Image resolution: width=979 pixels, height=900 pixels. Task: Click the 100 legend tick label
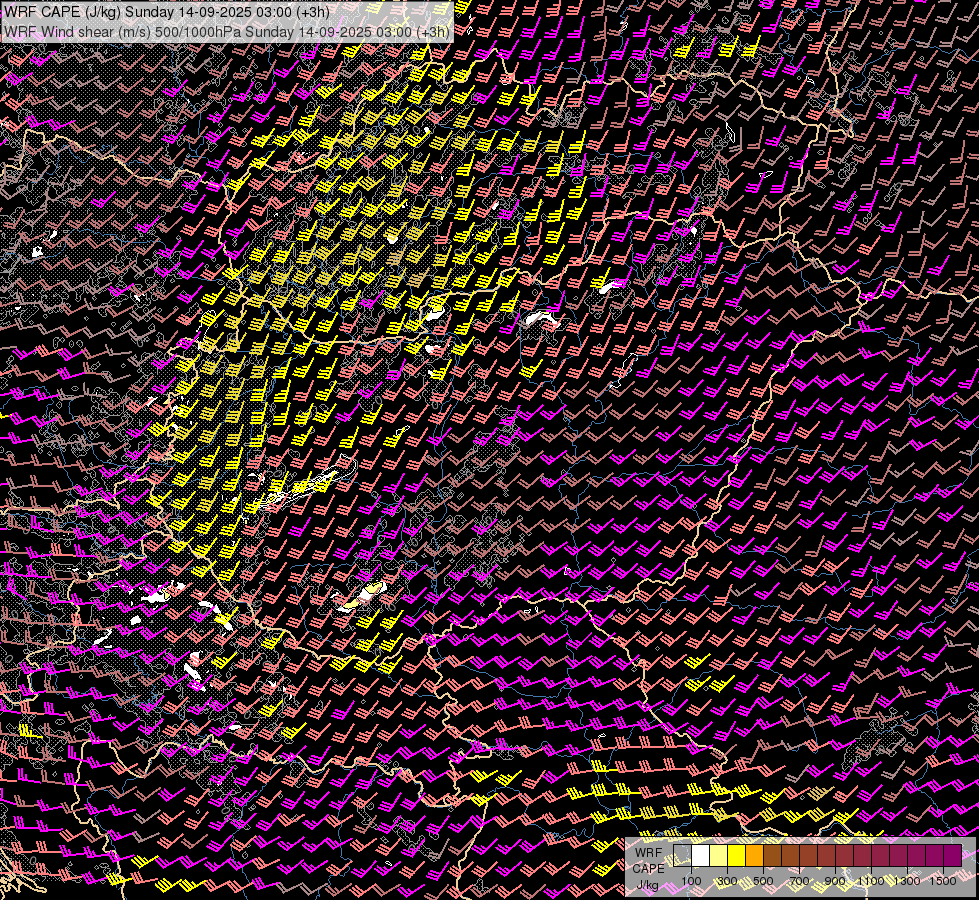tap(691, 881)
